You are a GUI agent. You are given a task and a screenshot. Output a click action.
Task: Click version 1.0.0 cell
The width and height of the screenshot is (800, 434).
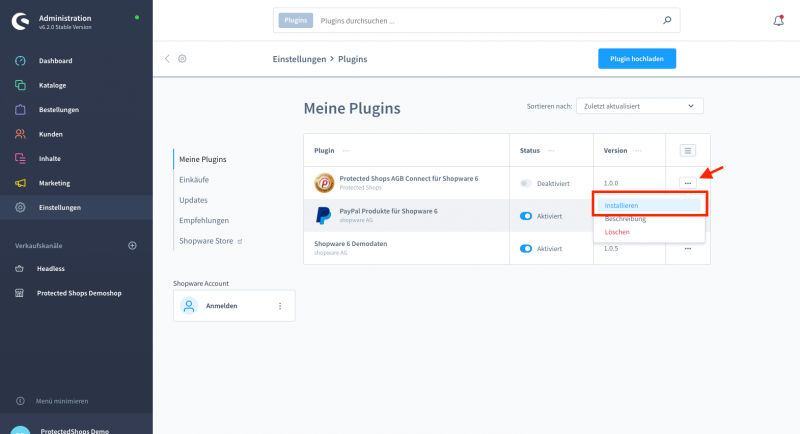(x=611, y=184)
